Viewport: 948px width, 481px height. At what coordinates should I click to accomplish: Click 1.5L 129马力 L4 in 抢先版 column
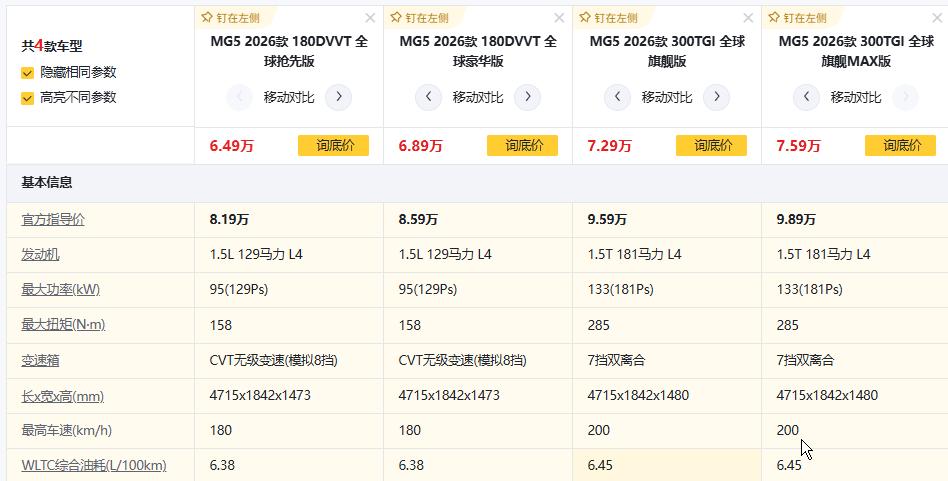(256, 255)
